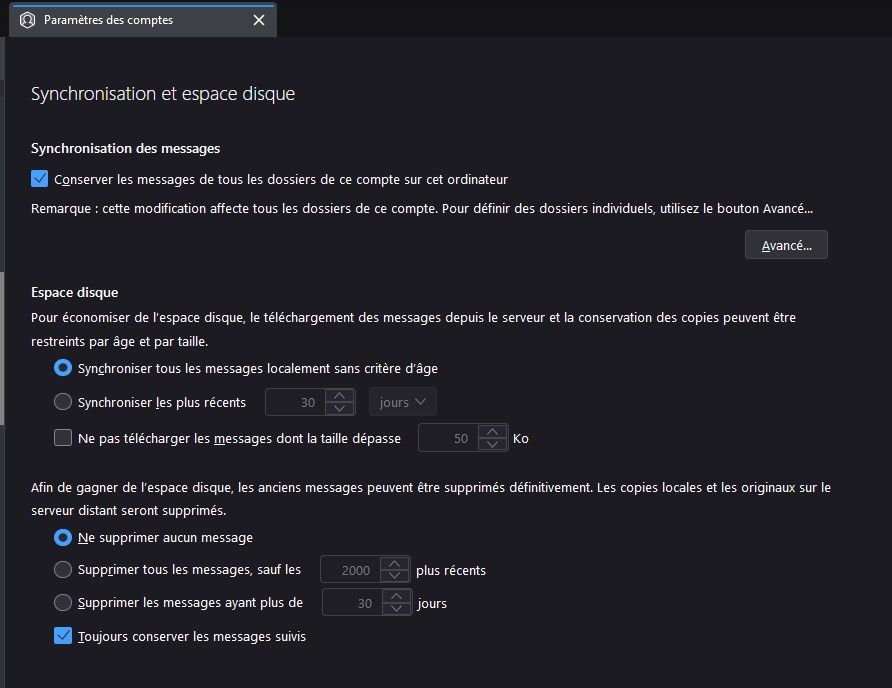
Task: Select Supprimer les messages ayant plus de
Action: 63,603
